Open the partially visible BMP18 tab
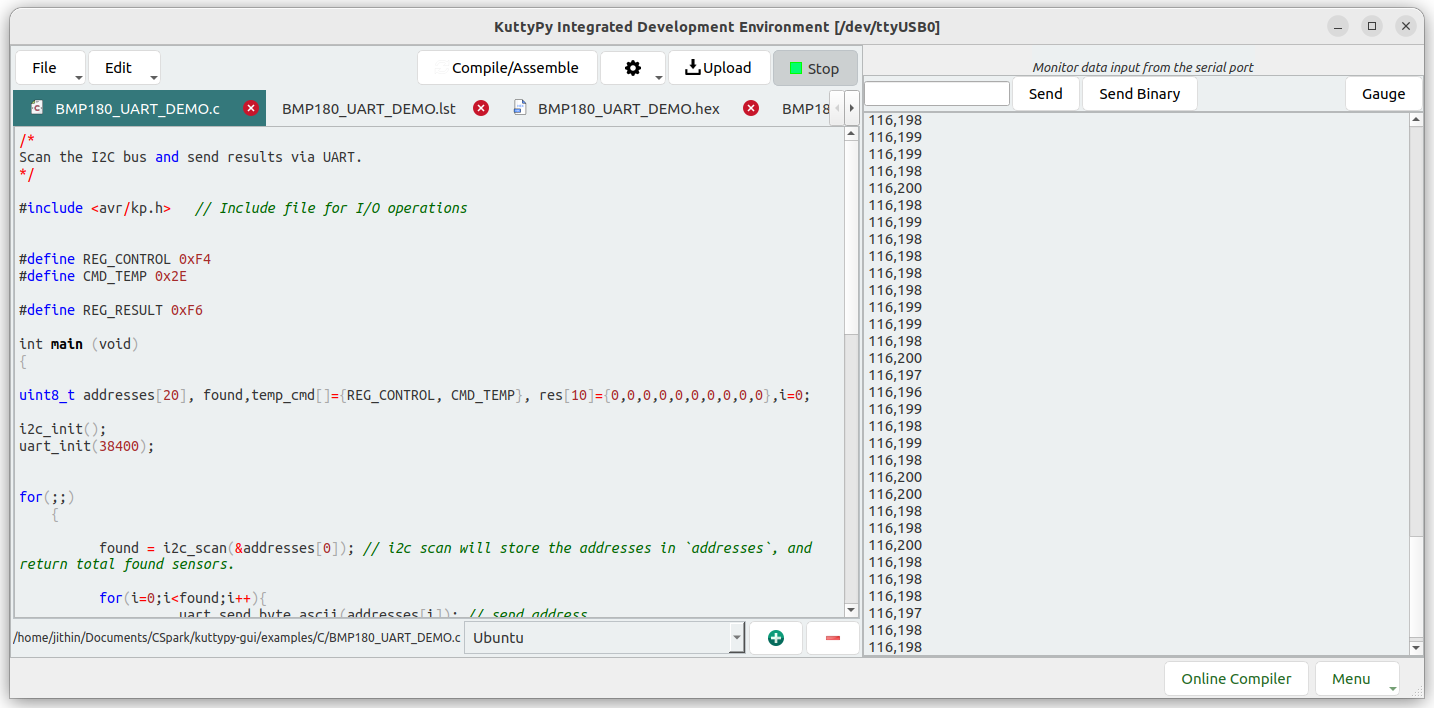This screenshot has width=1434, height=708. pyautogui.click(x=805, y=108)
